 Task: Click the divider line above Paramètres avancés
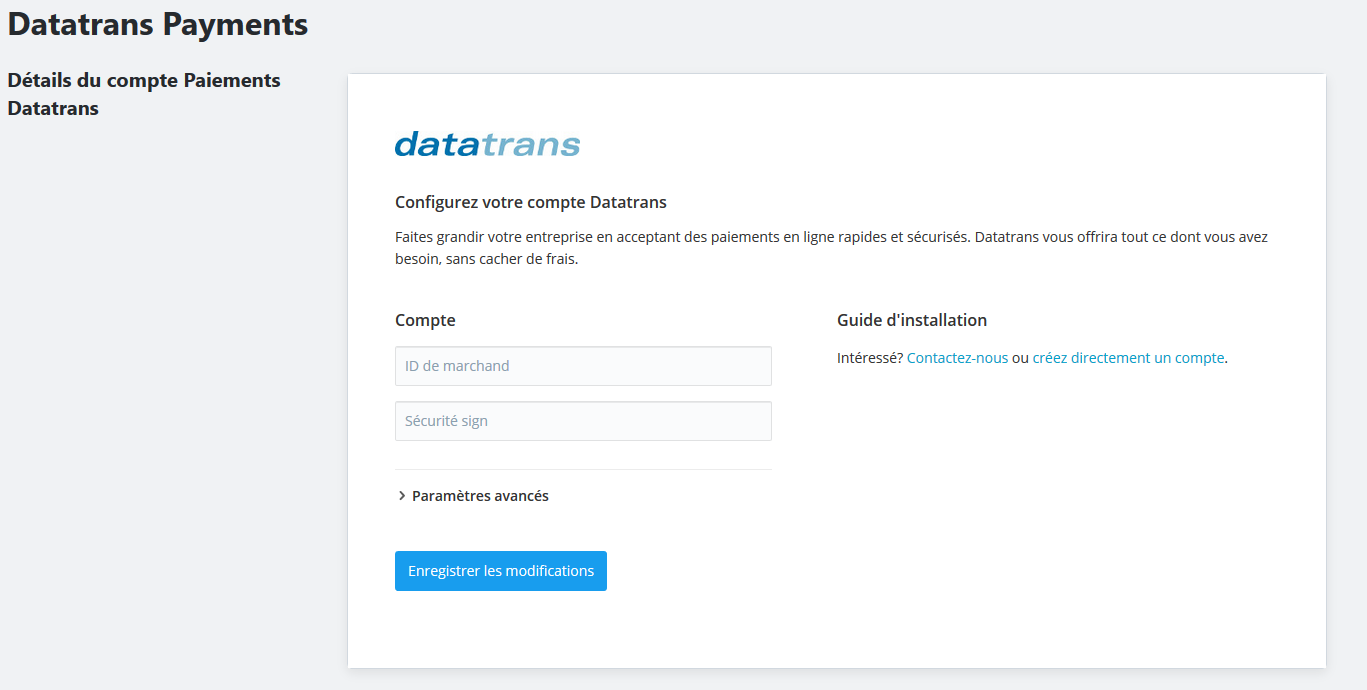click(583, 470)
